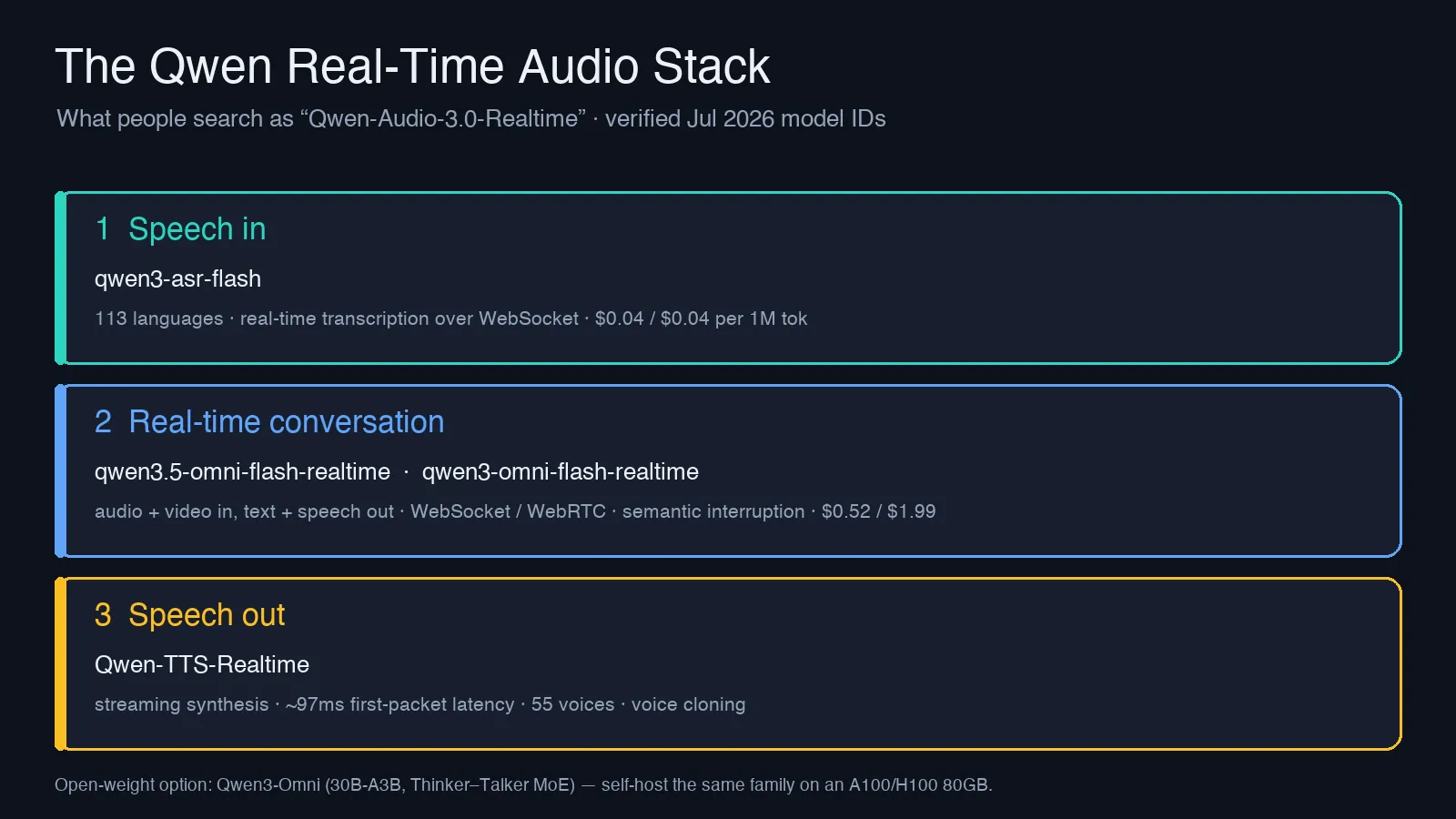This screenshot has height=819, width=1456.
Task: Click the '2 Real-time conversation' heading
Action: click(269, 422)
